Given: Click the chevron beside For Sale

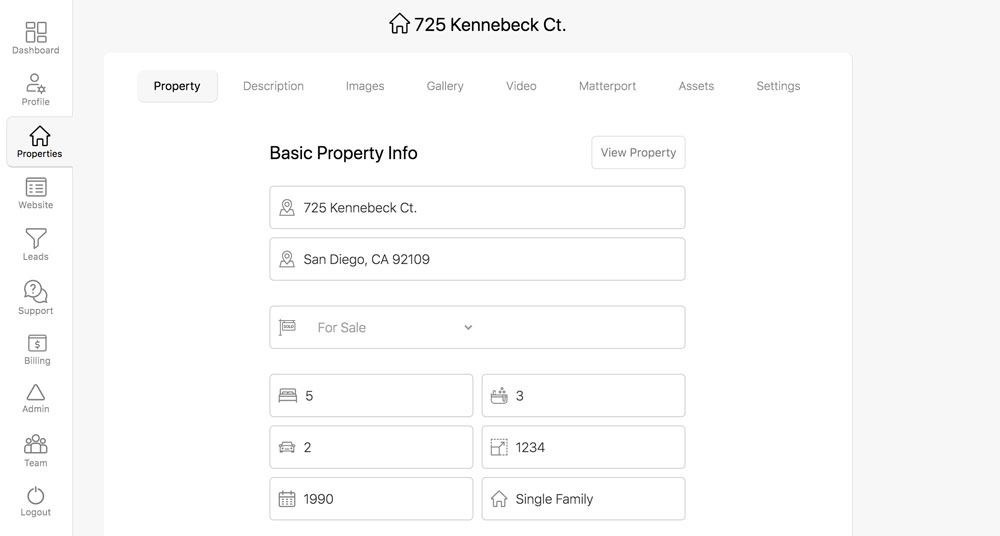Looking at the screenshot, I should click(468, 327).
